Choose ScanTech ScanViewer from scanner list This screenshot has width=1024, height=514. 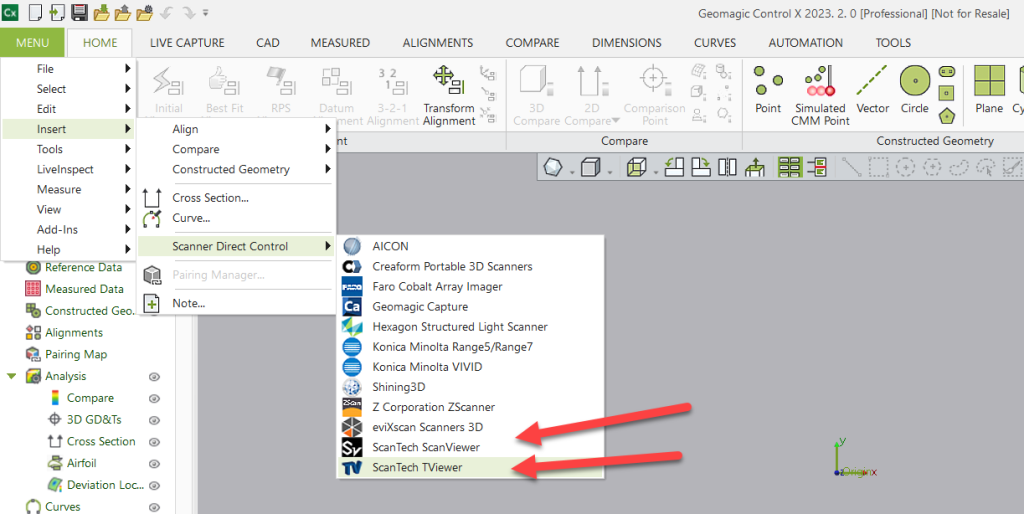(x=470, y=447)
